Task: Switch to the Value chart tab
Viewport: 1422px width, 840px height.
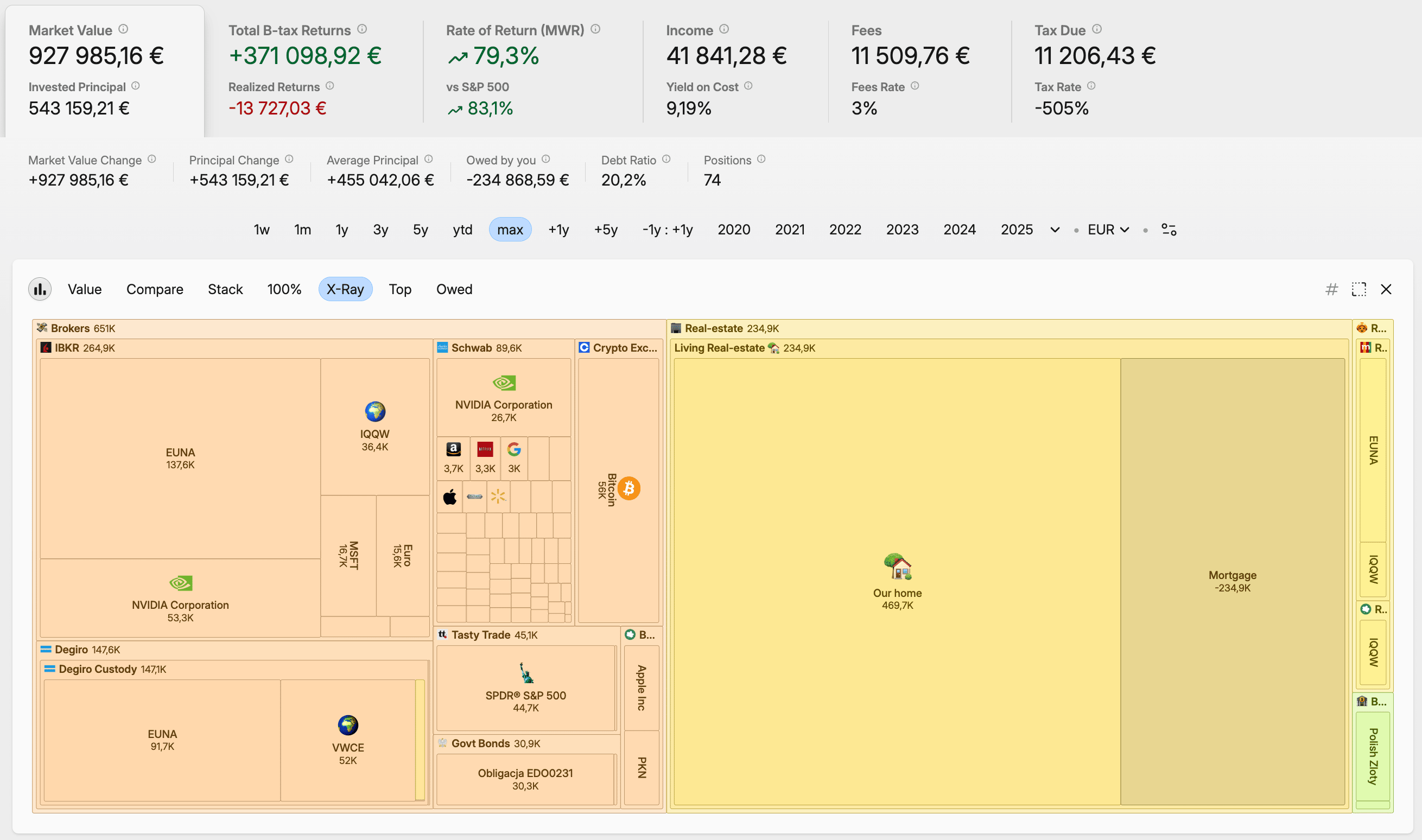Action: (x=85, y=289)
